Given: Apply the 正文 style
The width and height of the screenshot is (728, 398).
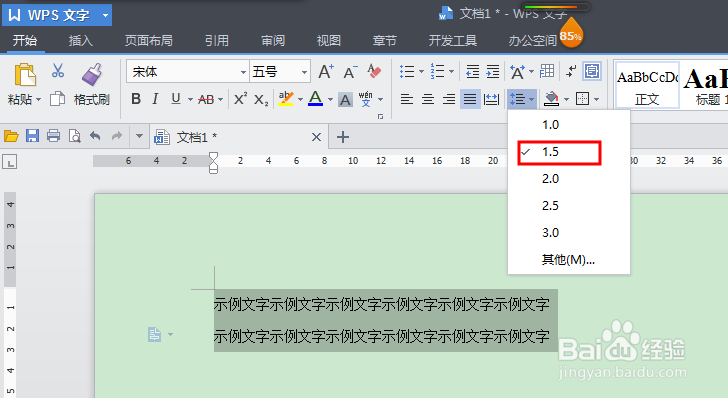Looking at the screenshot, I should pyautogui.click(x=647, y=85).
